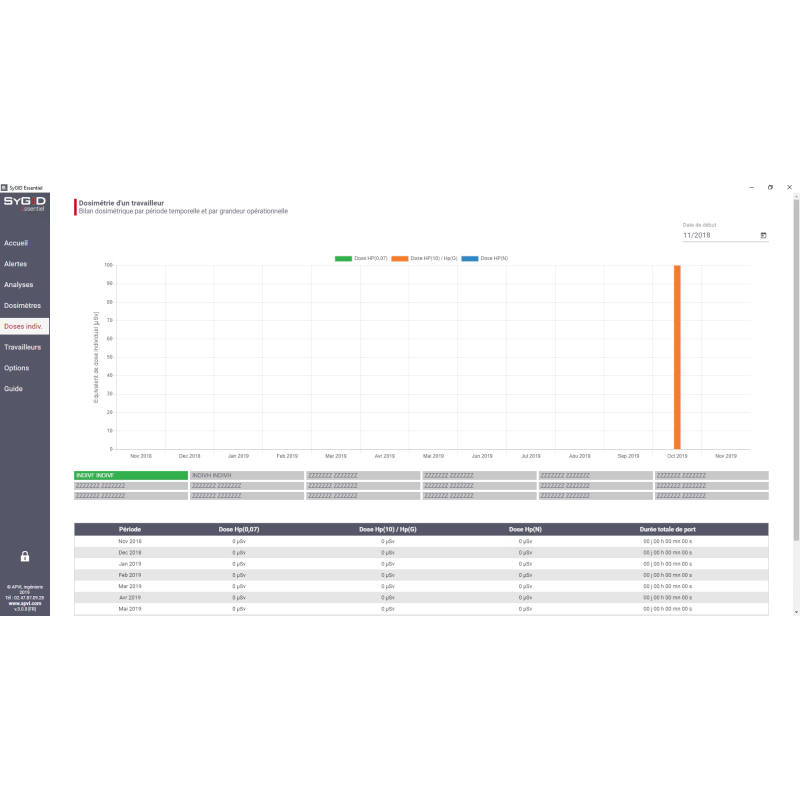Click the SyGID app icon in title bar
800x800 pixels.
pos(4,187)
